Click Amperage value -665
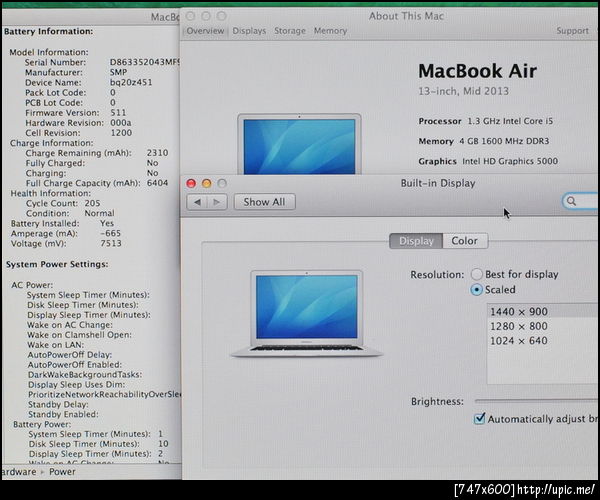 point(111,233)
